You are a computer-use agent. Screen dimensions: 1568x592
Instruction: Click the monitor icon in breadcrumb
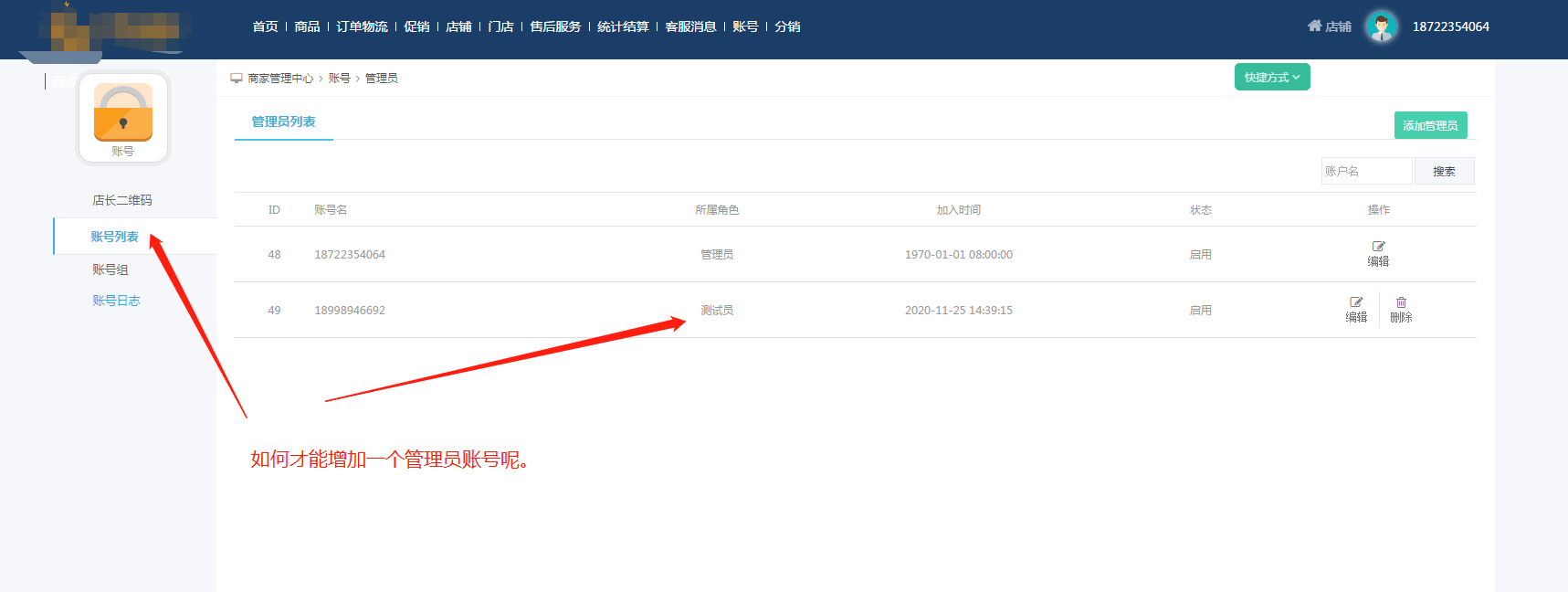pos(237,79)
